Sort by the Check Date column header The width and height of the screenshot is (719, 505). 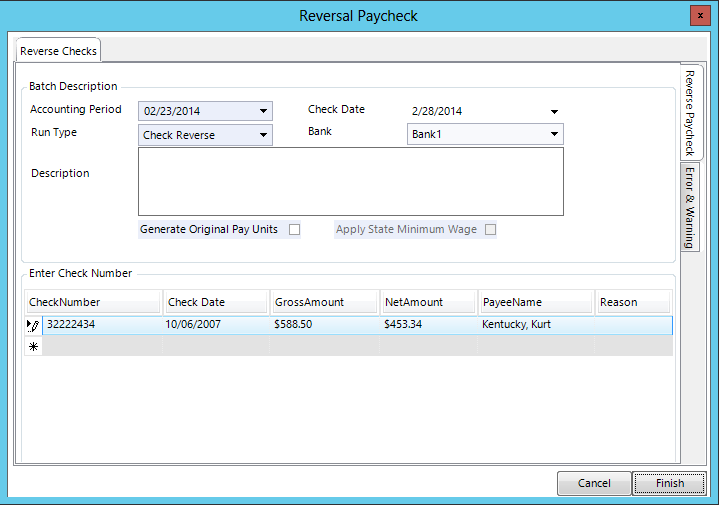tap(216, 302)
